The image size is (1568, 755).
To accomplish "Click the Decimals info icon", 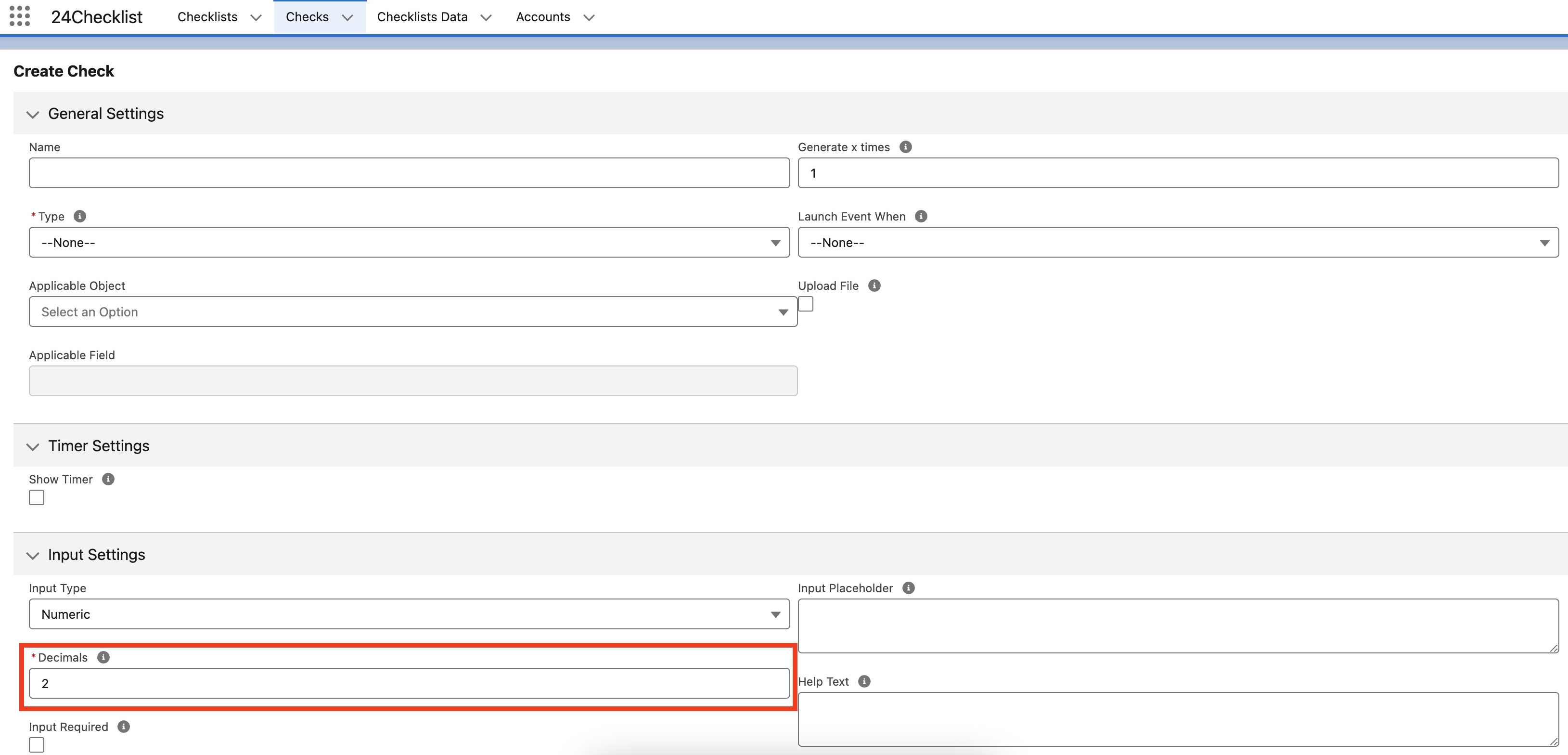I will coord(103,658).
